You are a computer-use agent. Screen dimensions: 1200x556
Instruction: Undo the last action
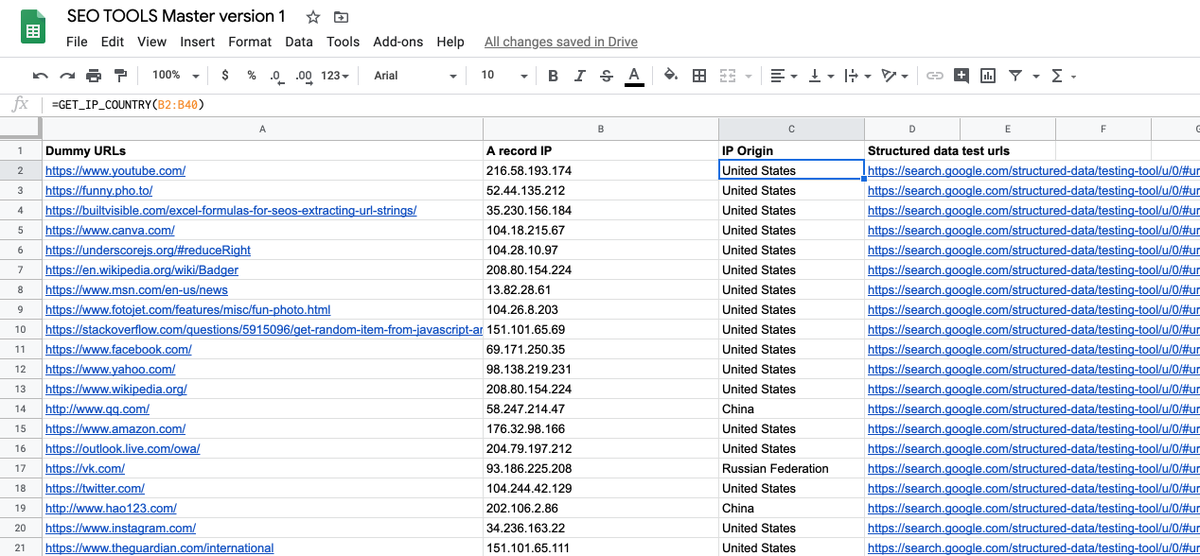[x=41, y=75]
